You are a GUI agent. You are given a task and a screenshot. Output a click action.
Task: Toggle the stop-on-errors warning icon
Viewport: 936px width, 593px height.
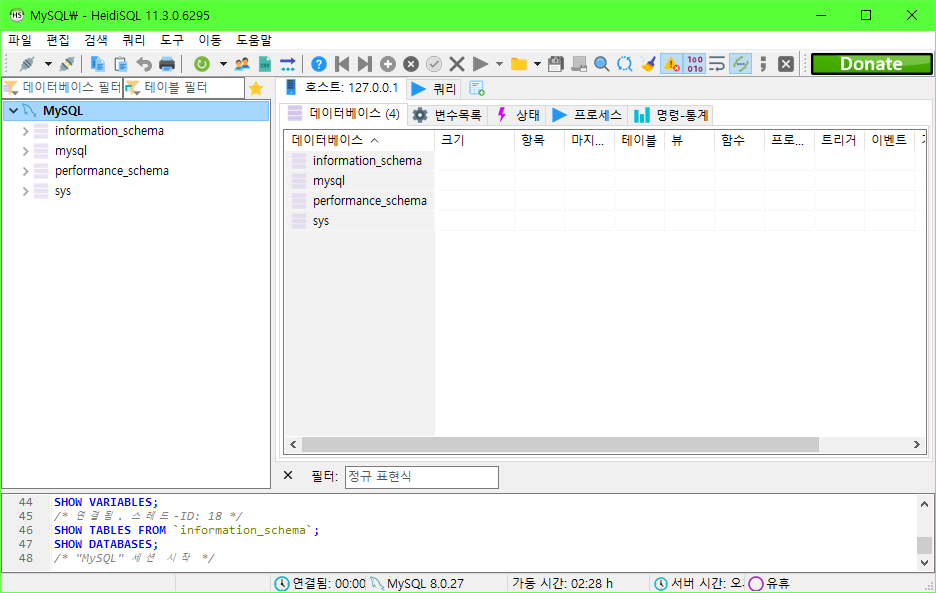672,64
